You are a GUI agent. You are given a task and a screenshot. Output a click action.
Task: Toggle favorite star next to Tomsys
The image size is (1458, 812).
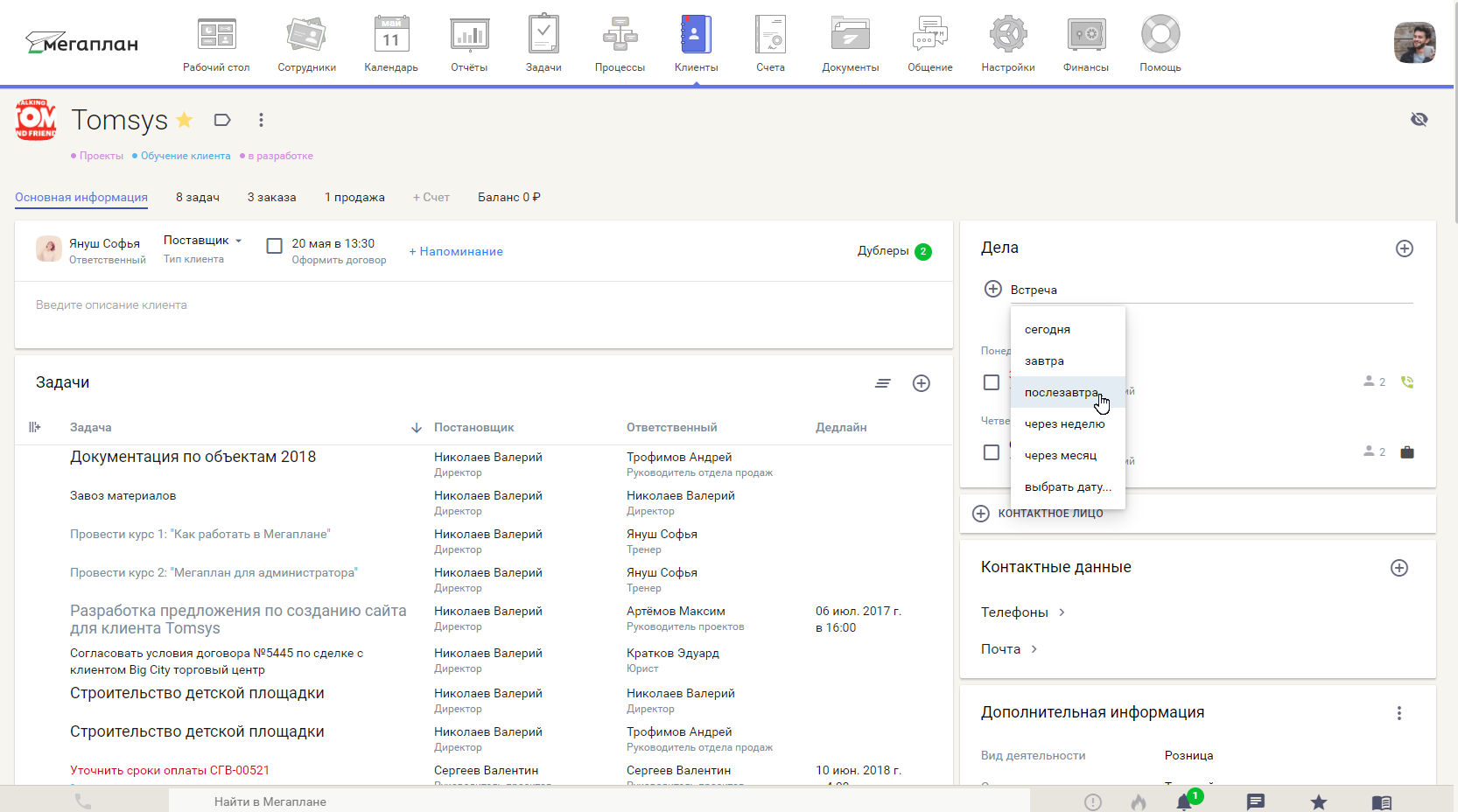[x=185, y=120]
